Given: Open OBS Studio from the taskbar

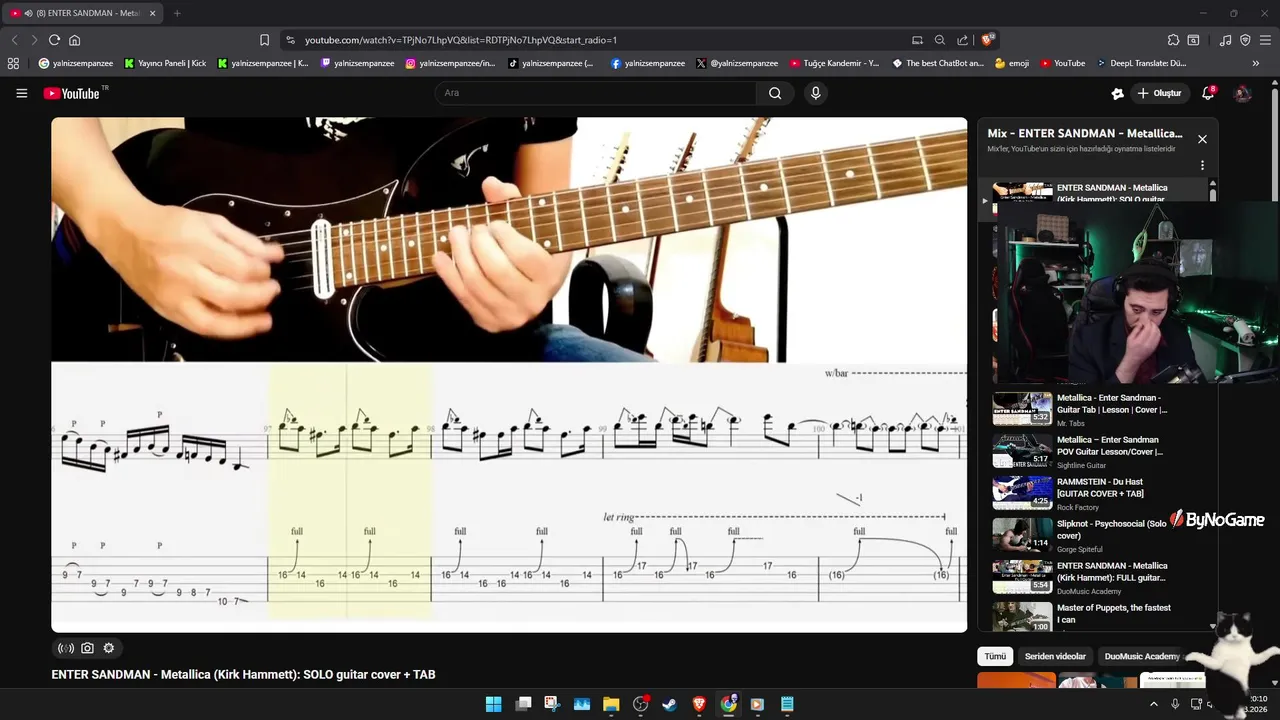Looking at the screenshot, I should [x=640, y=704].
